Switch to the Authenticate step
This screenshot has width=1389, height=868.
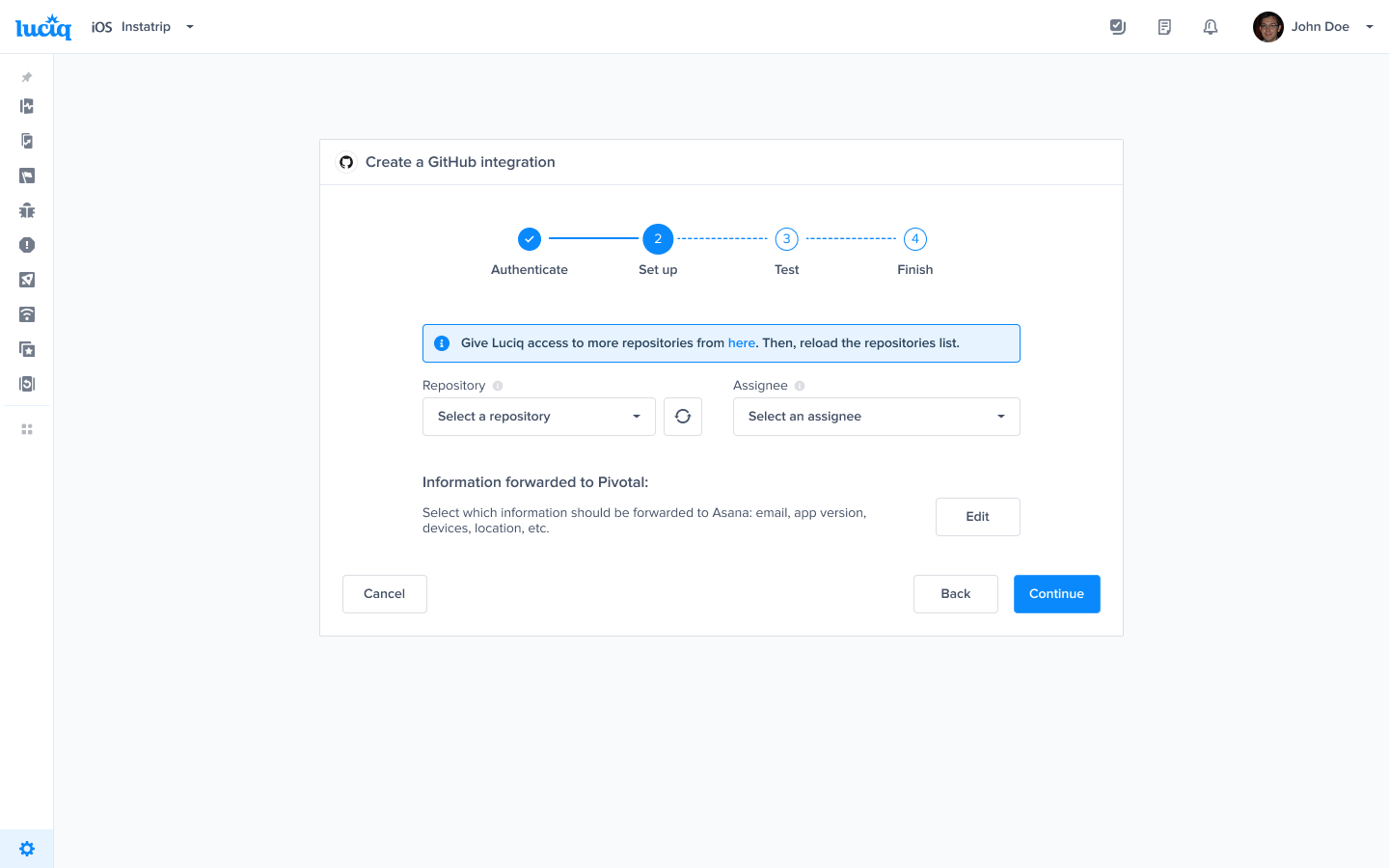[529, 238]
